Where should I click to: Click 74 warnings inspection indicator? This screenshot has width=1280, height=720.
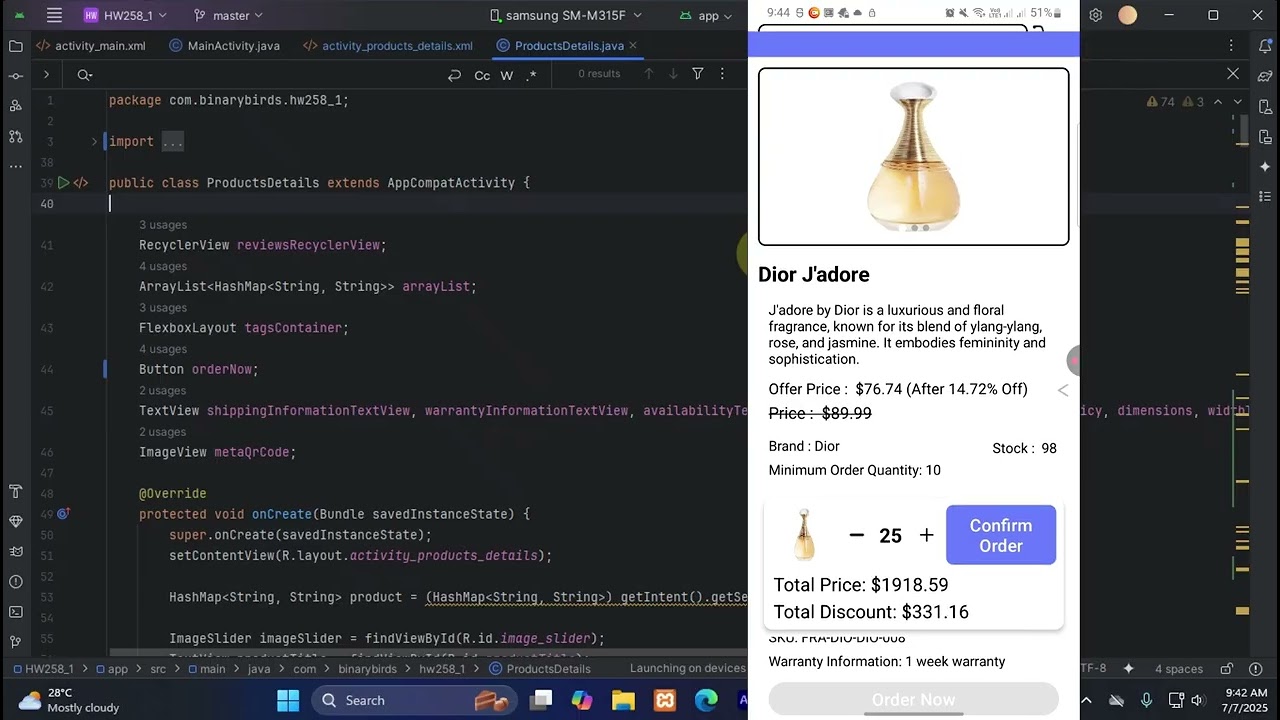click(1161, 101)
